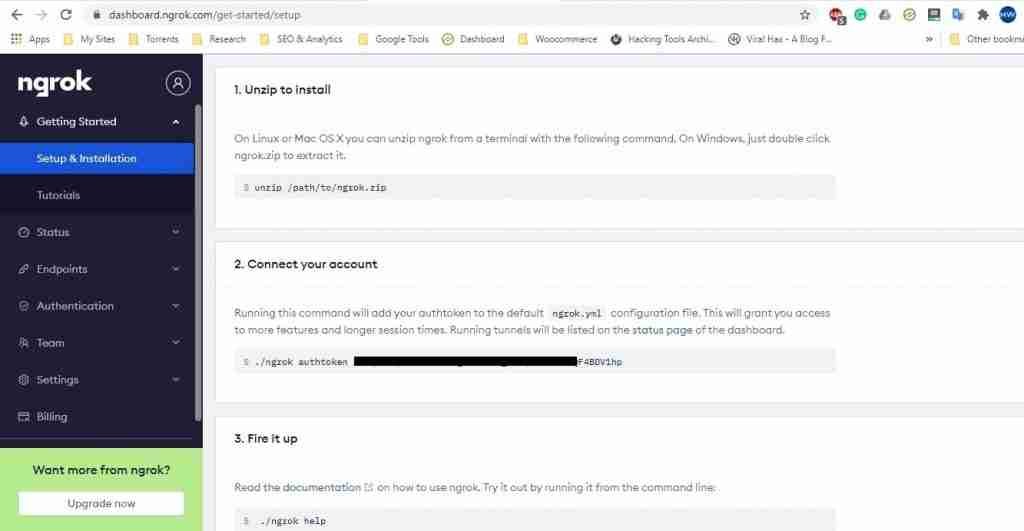Expand the Settings section chevron
Viewport: 1024px width, 531px height.
click(x=176, y=379)
